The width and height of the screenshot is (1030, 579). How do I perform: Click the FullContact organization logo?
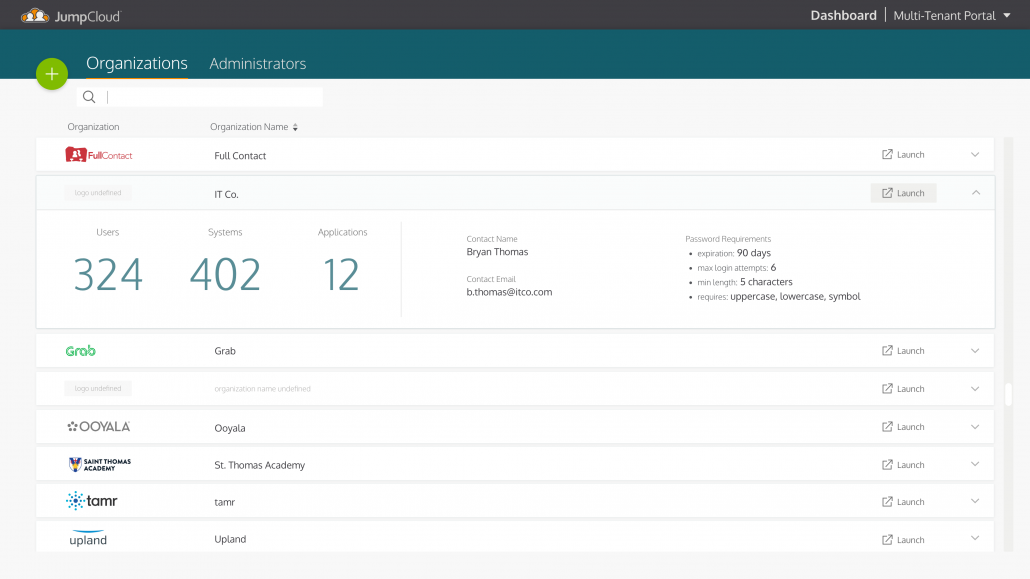(99, 155)
